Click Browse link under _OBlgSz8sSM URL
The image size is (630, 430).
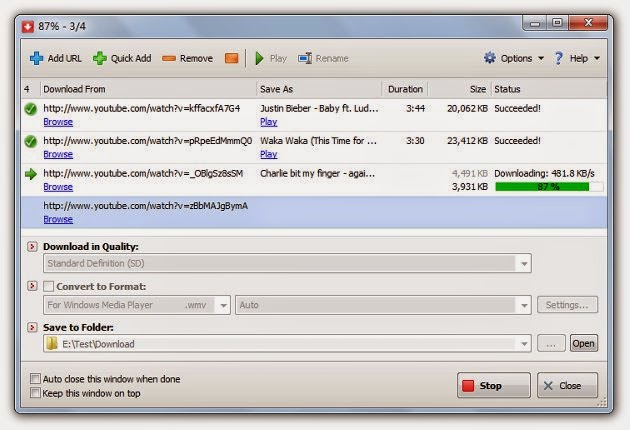click(58, 187)
